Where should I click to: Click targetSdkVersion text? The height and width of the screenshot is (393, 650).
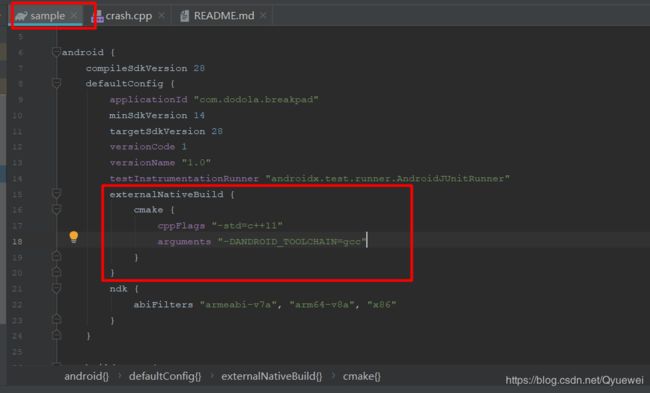click(x=157, y=131)
